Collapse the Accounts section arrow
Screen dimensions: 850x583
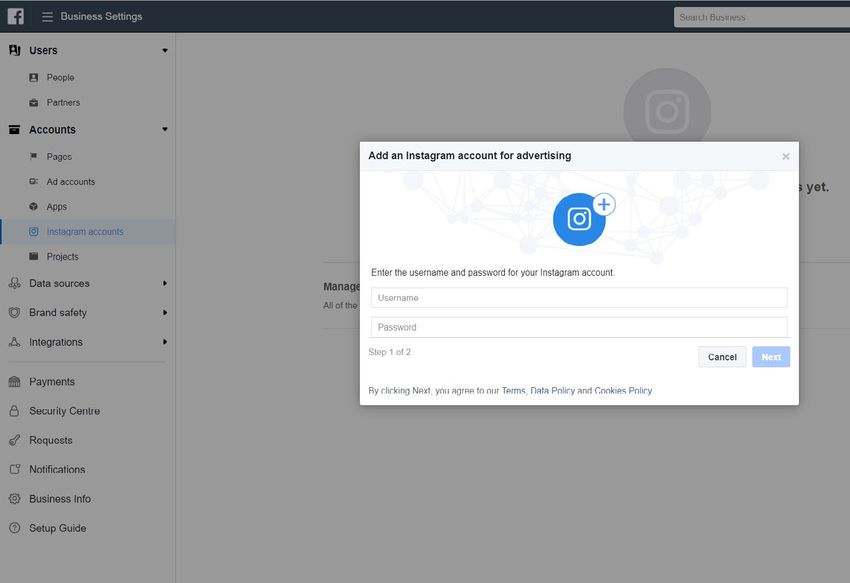pos(165,130)
